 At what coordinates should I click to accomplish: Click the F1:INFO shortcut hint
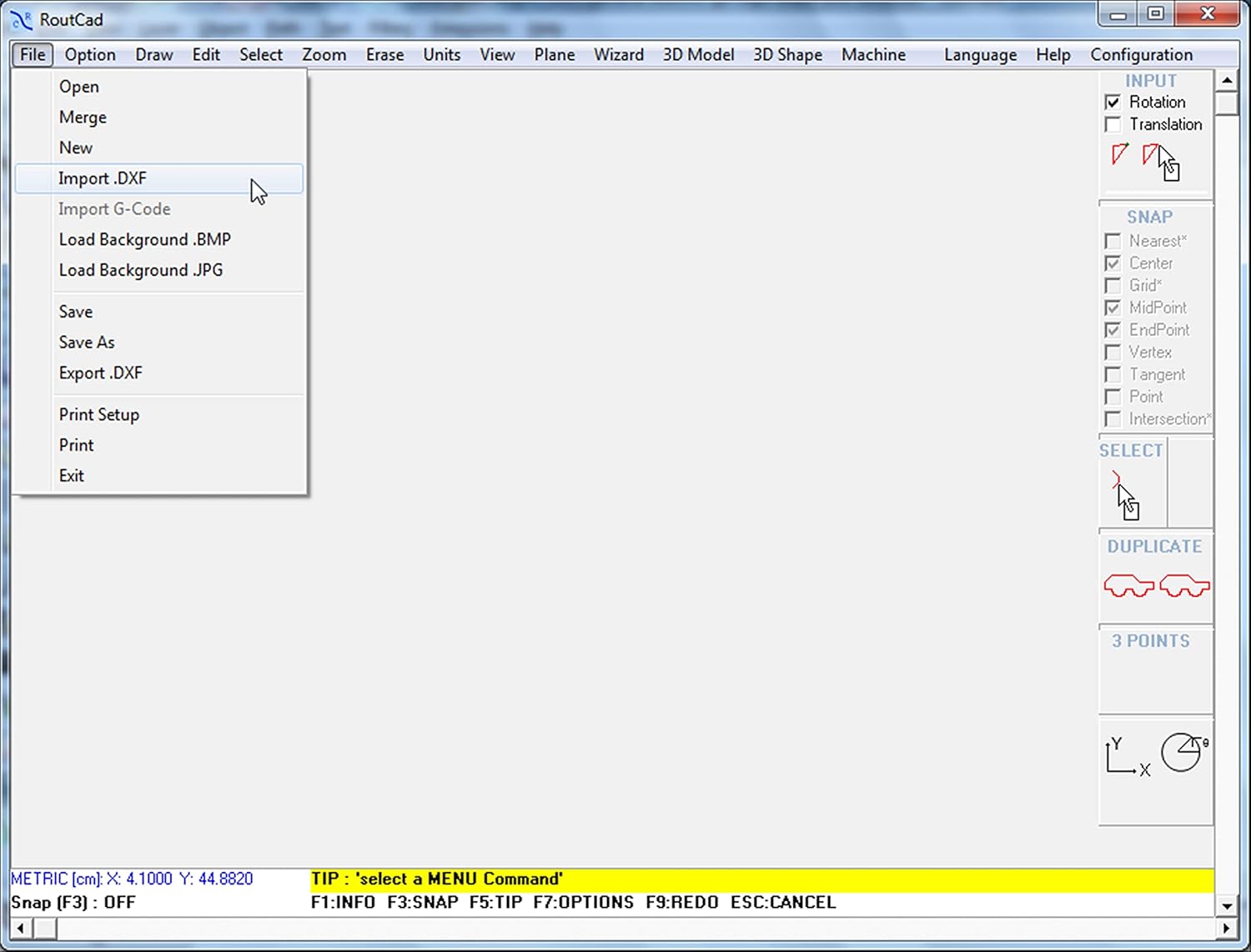343,903
